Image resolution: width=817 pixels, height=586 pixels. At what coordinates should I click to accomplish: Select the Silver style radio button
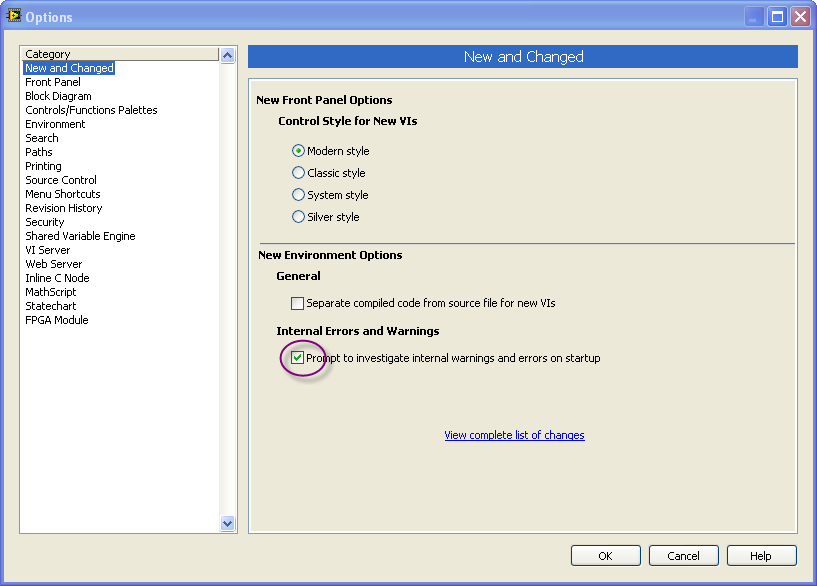(x=298, y=217)
